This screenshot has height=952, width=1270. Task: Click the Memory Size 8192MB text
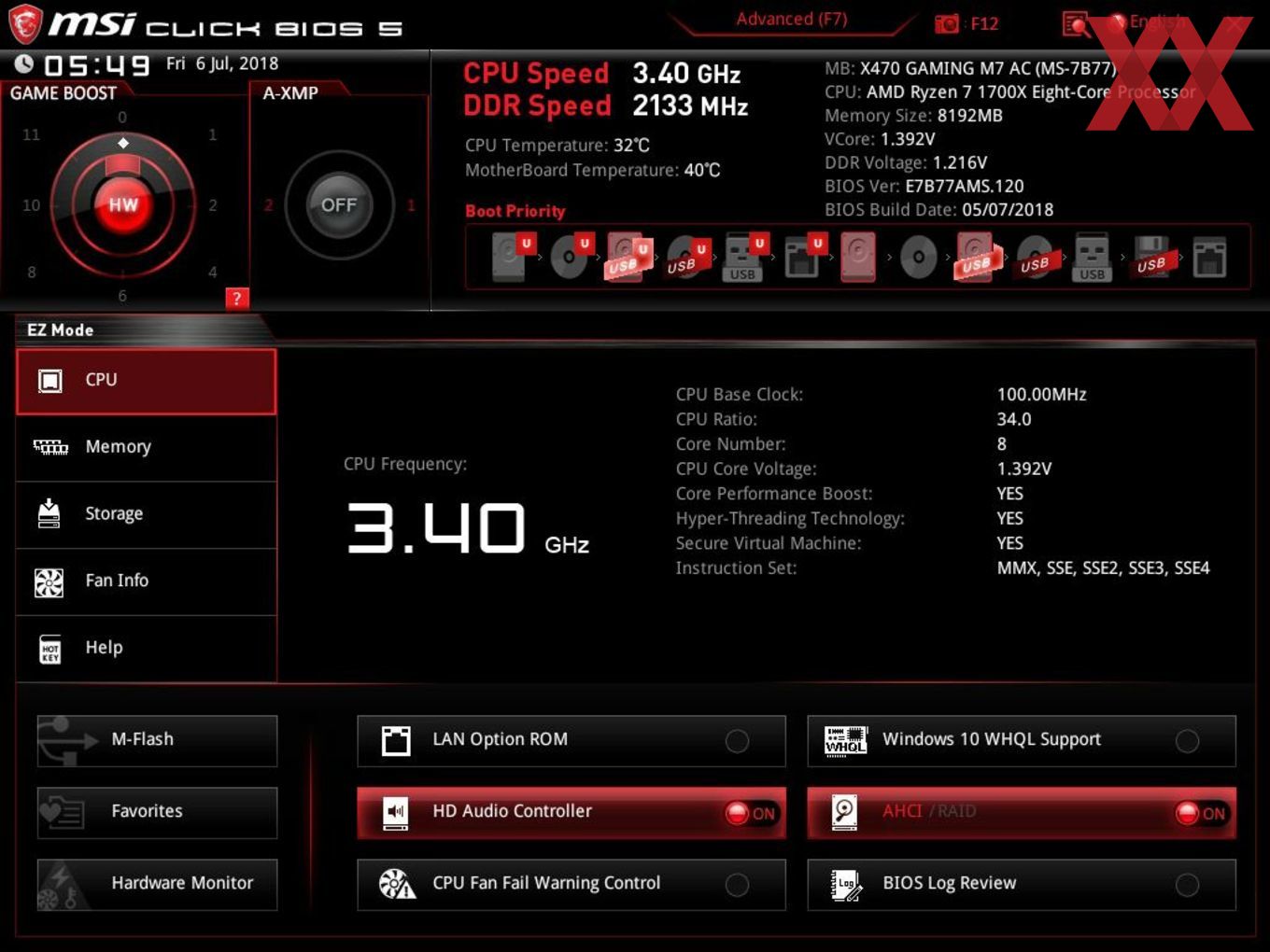pos(913,116)
